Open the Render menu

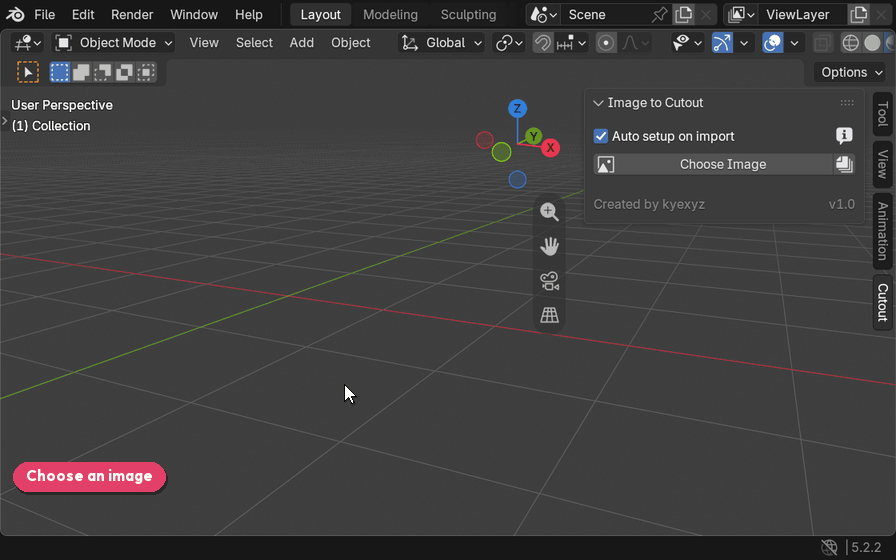pos(132,14)
